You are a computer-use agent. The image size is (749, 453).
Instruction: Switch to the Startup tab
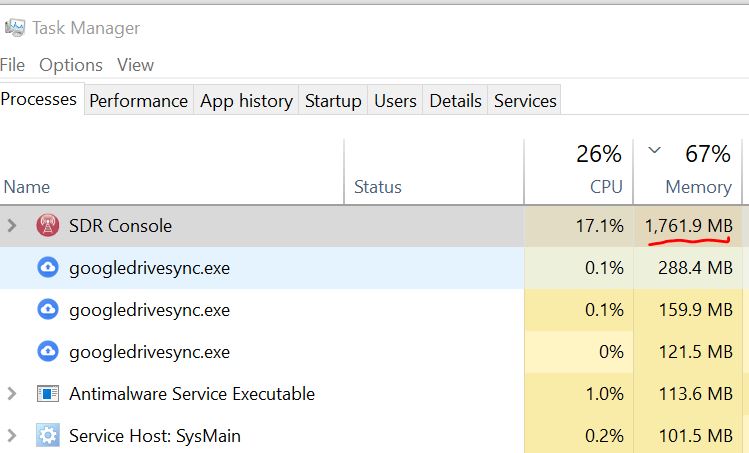click(x=333, y=101)
